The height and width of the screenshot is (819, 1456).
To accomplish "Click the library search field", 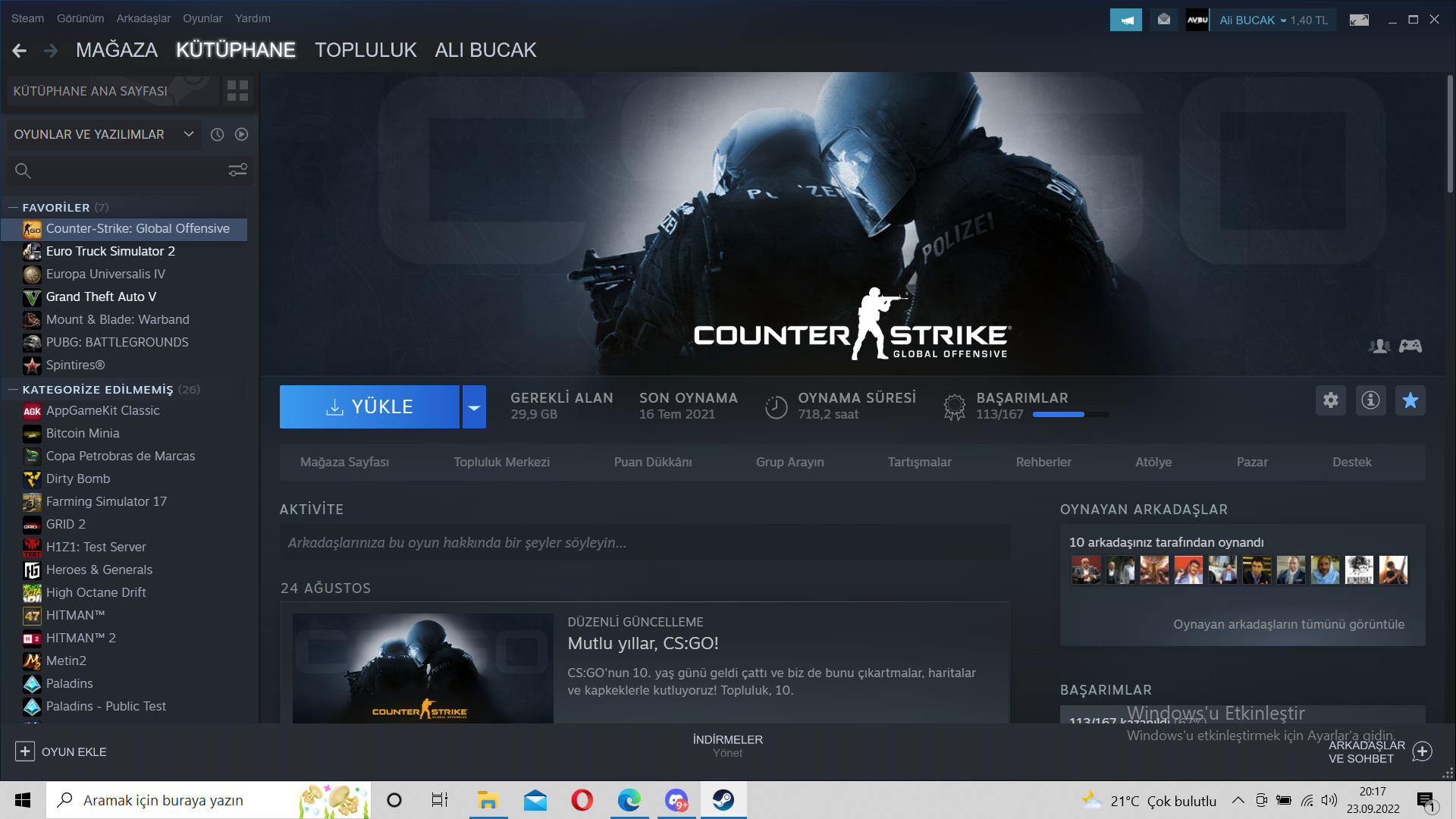I will click(114, 171).
